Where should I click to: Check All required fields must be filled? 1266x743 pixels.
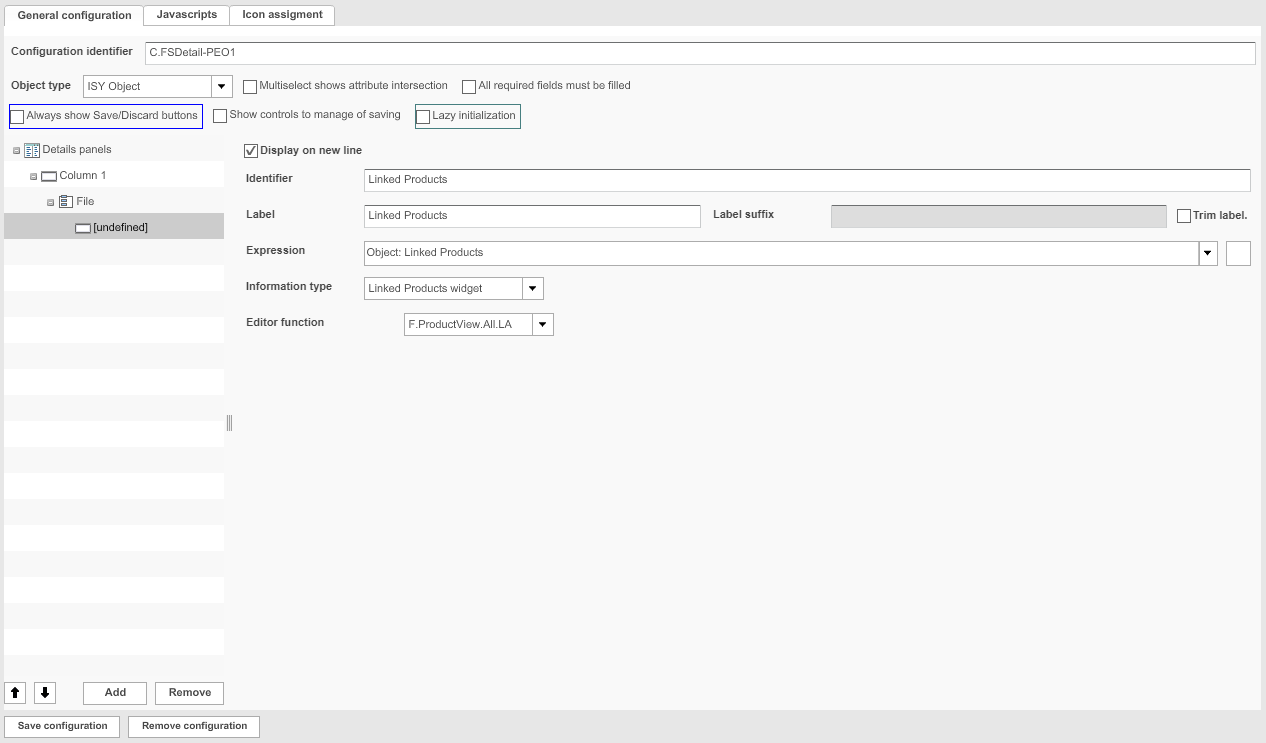(x=469, y=86)
